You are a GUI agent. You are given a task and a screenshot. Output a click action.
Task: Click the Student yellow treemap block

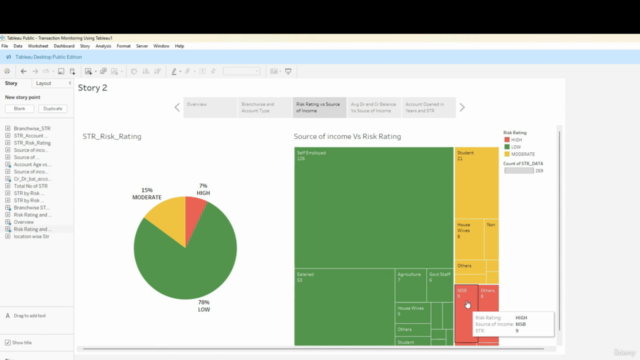tap(477, 183)
